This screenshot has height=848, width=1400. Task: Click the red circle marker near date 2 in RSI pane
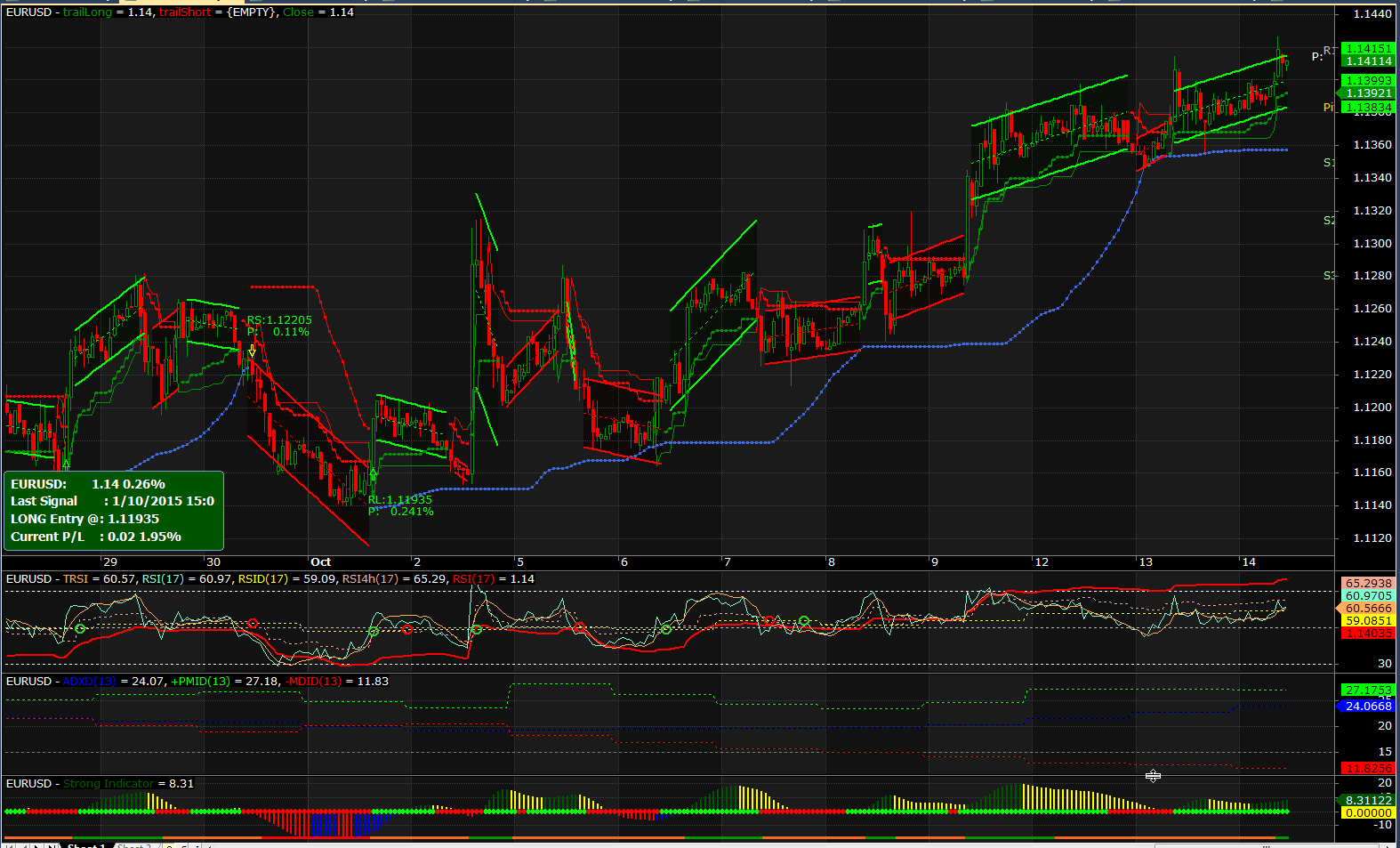(x=407, y=630)
